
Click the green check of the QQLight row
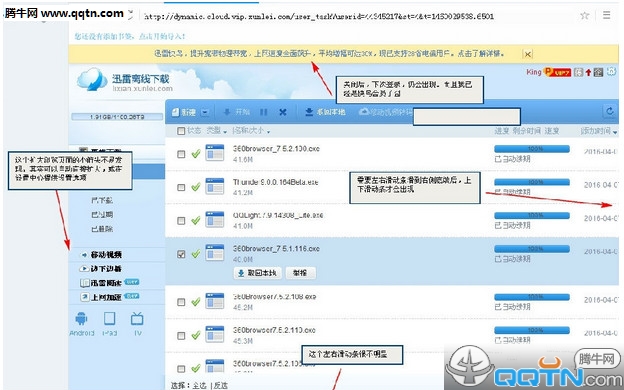point(195,220)
